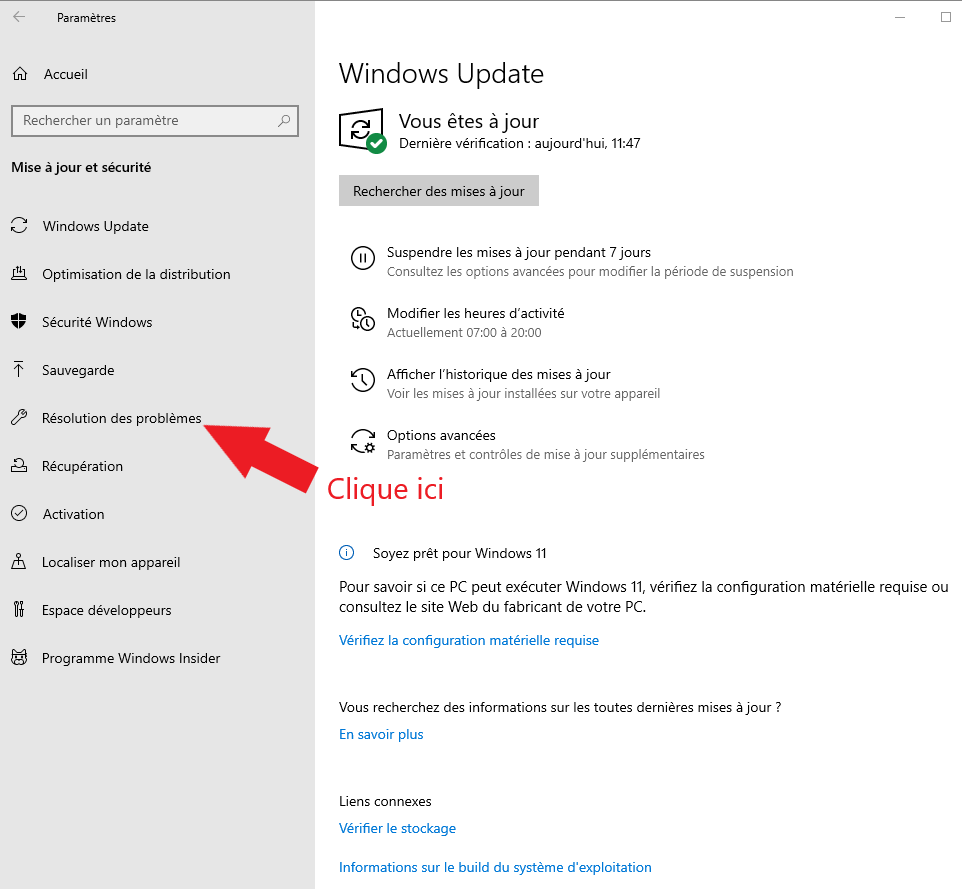This screenshot has height=889, width=962.
Task: Click the Localiser mon appareil icon
Action: click(x=19, y=561)
